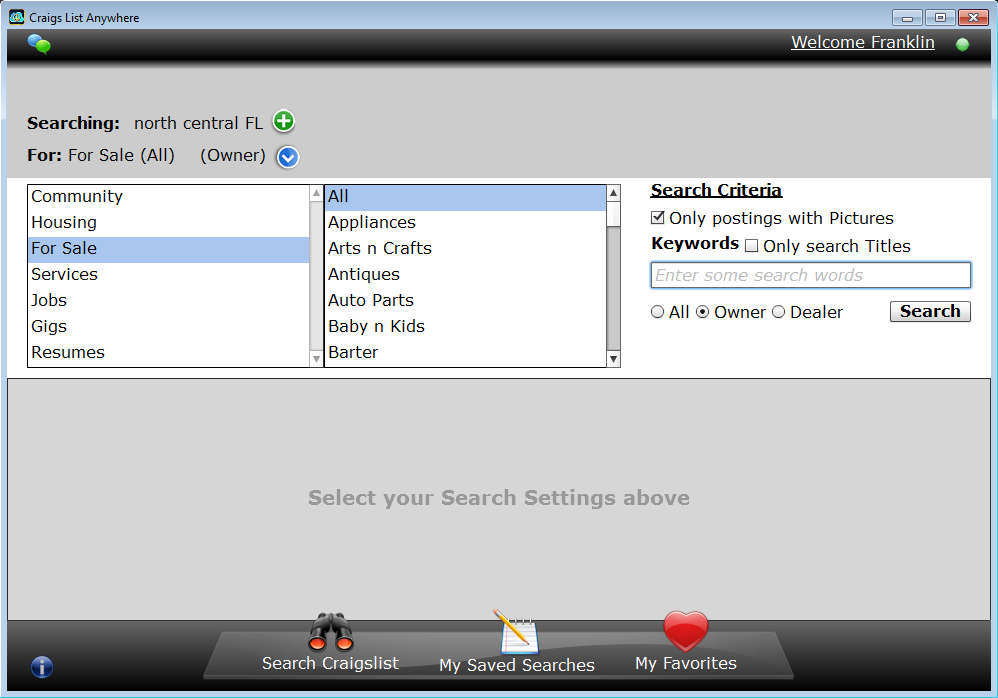Viewport: 998px width, 698px height.
Task: Click the green status indicator dot
Action: [x=962, y=44]
